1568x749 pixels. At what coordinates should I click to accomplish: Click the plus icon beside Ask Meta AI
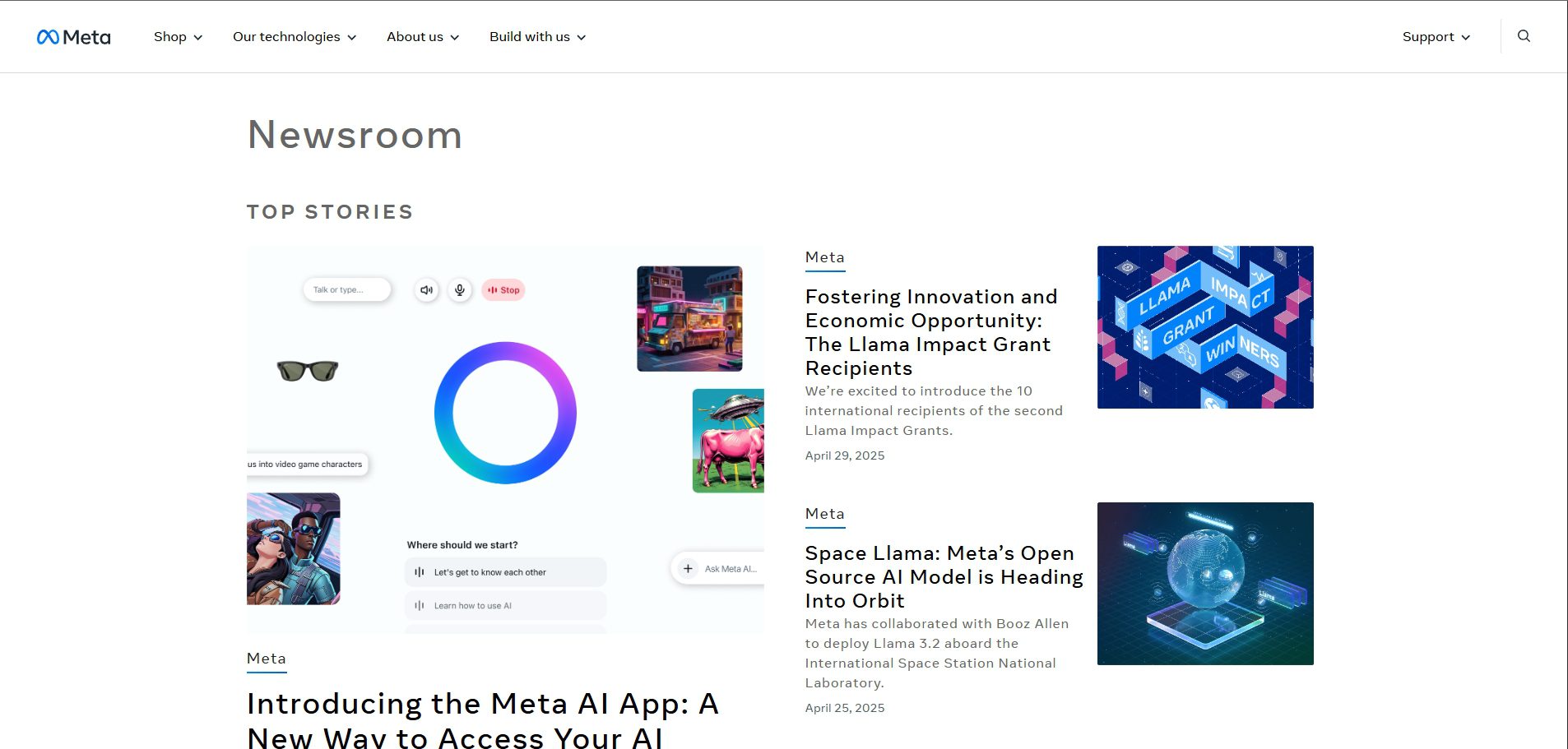[x=688, y=568]
